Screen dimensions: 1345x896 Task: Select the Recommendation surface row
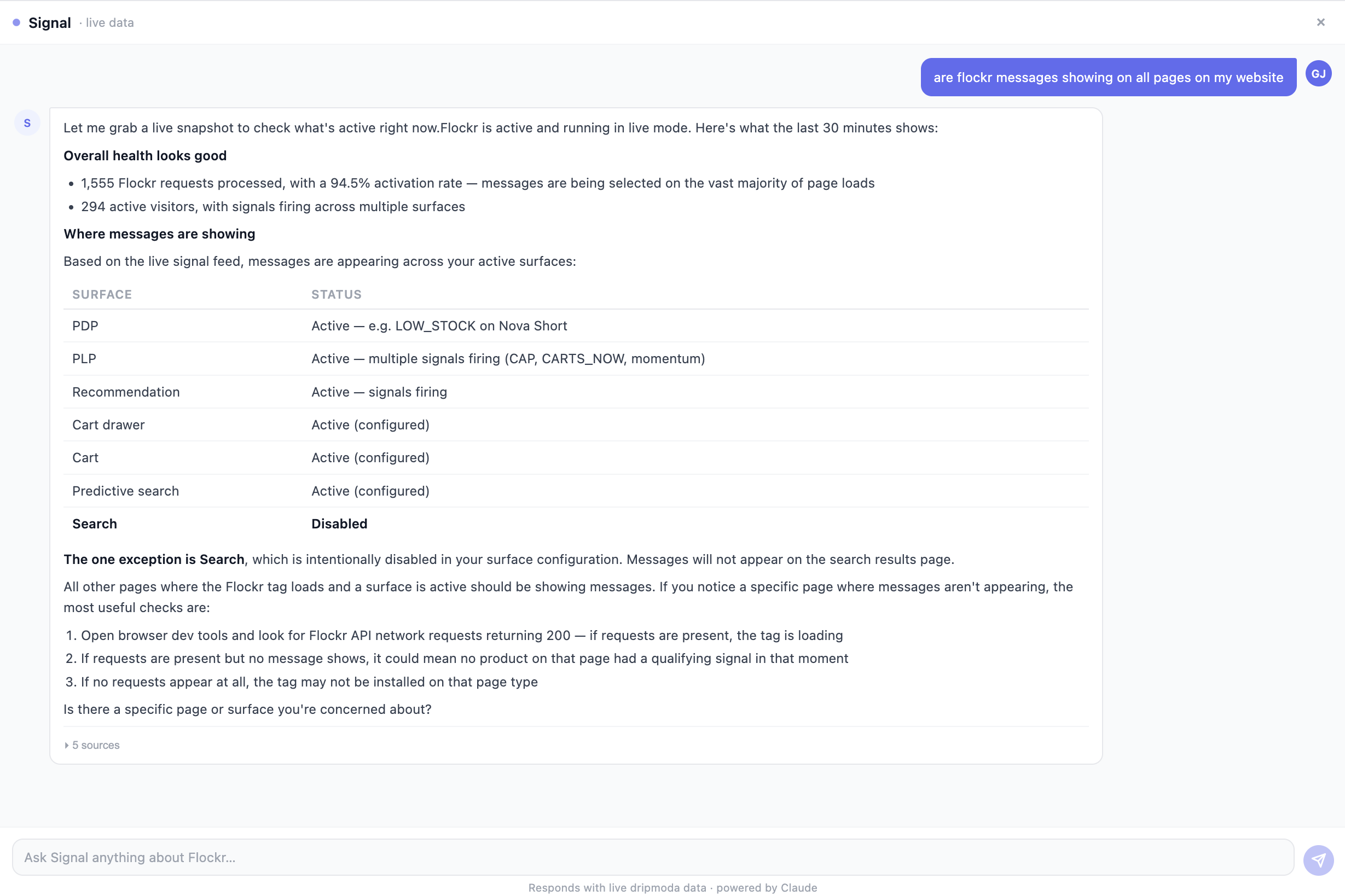tap(126, 392)
